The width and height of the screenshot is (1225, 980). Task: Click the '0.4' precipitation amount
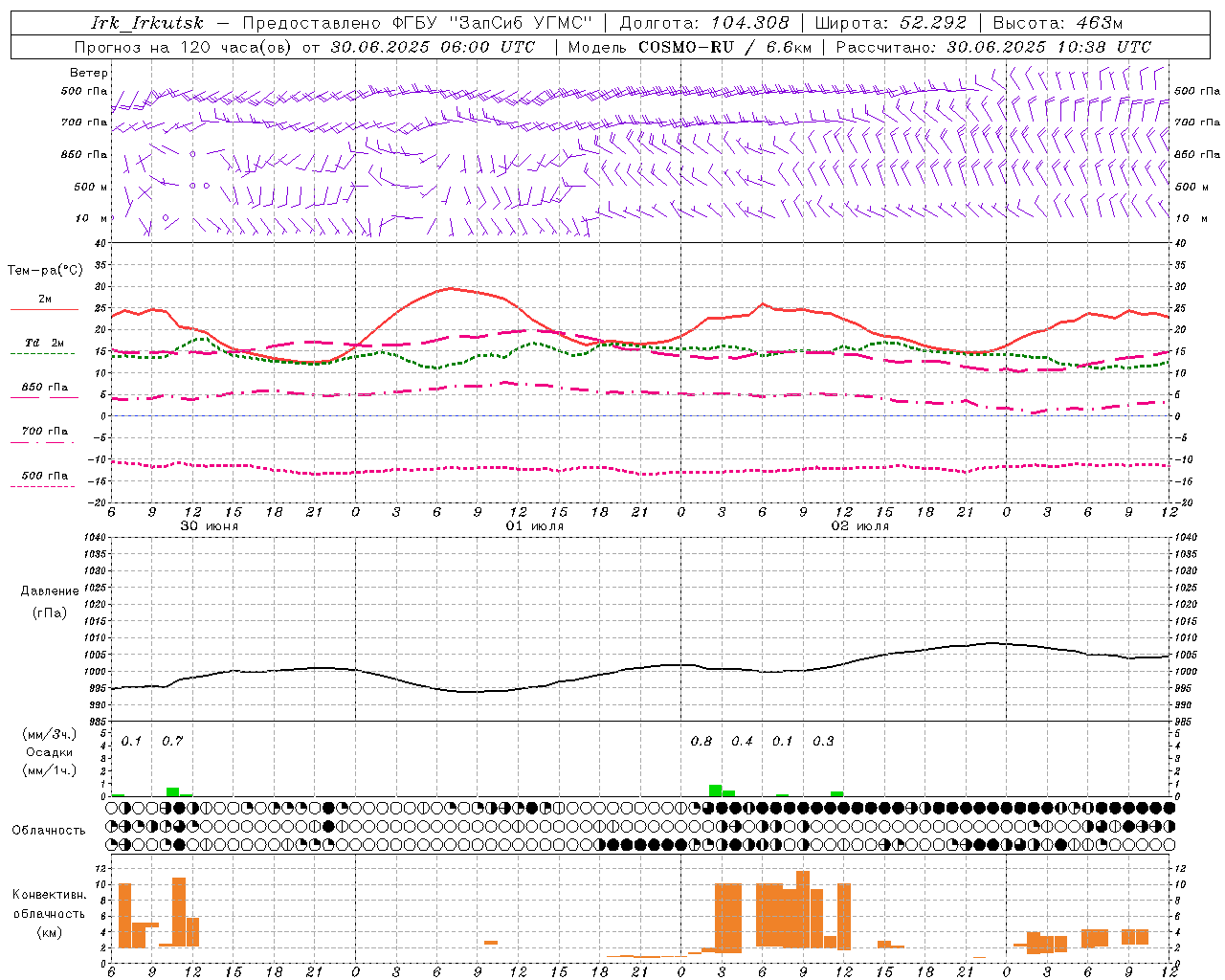click(x=742, y=741)
